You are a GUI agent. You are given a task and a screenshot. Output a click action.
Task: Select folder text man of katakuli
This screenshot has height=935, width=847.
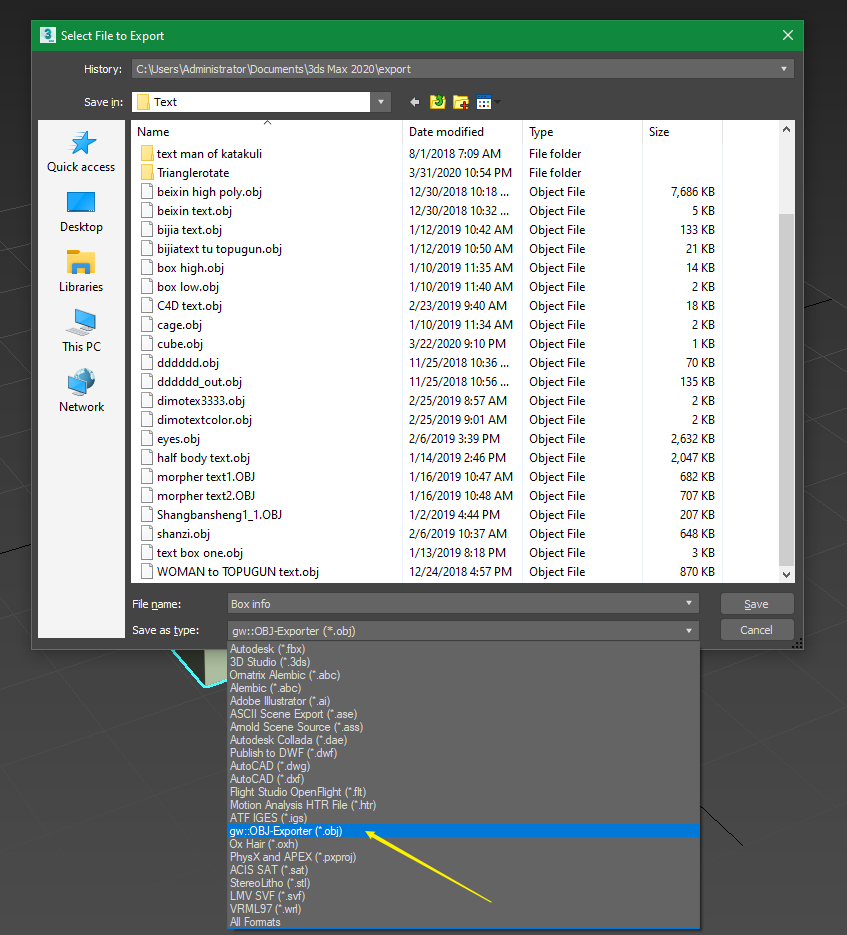tap(209, 154)
